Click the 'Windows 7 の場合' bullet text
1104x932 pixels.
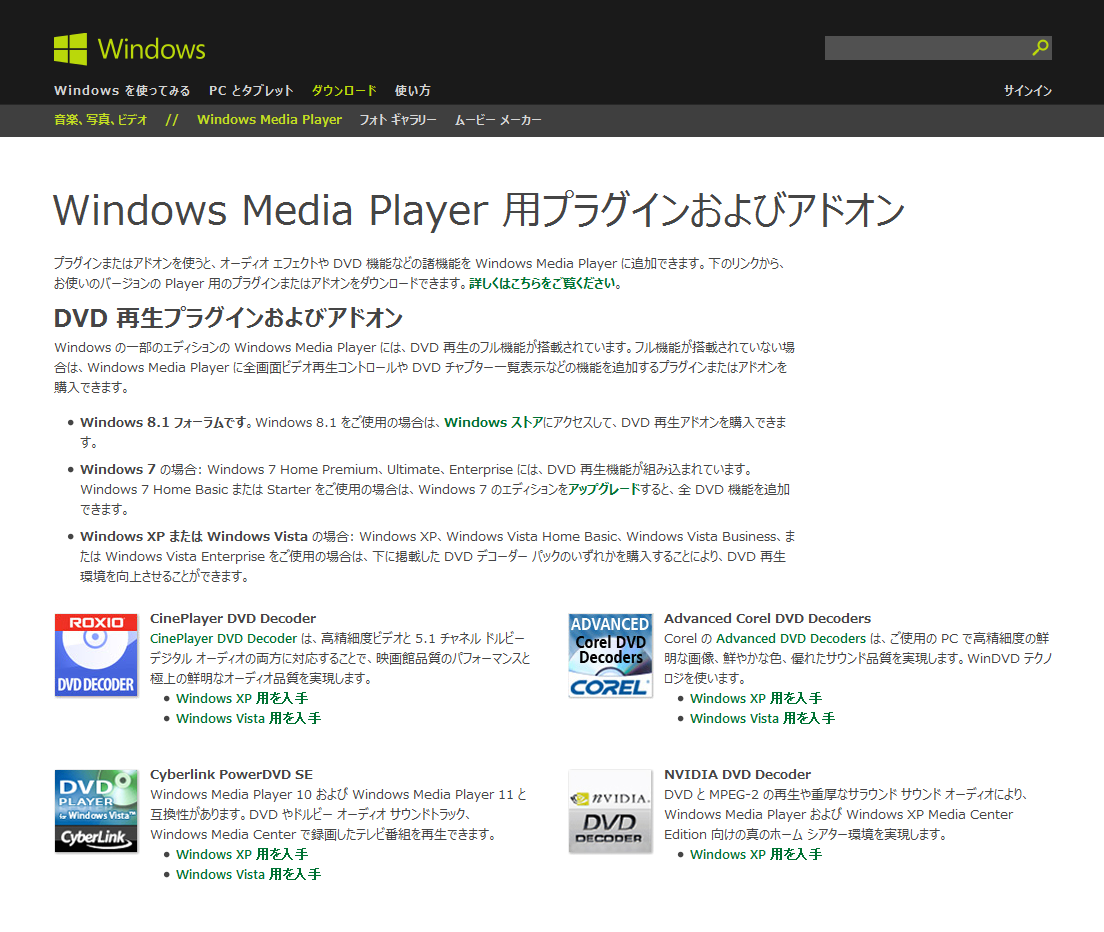141,470
